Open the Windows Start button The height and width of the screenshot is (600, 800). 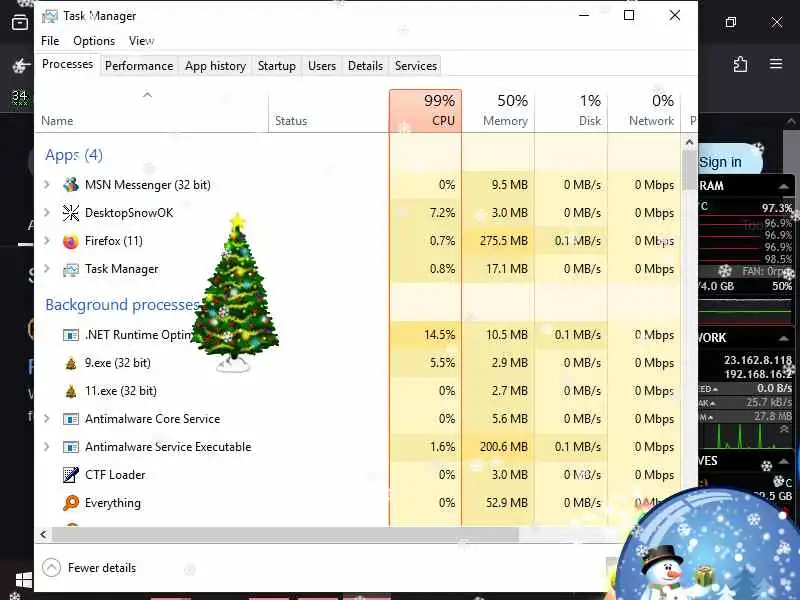pos(23,580)
